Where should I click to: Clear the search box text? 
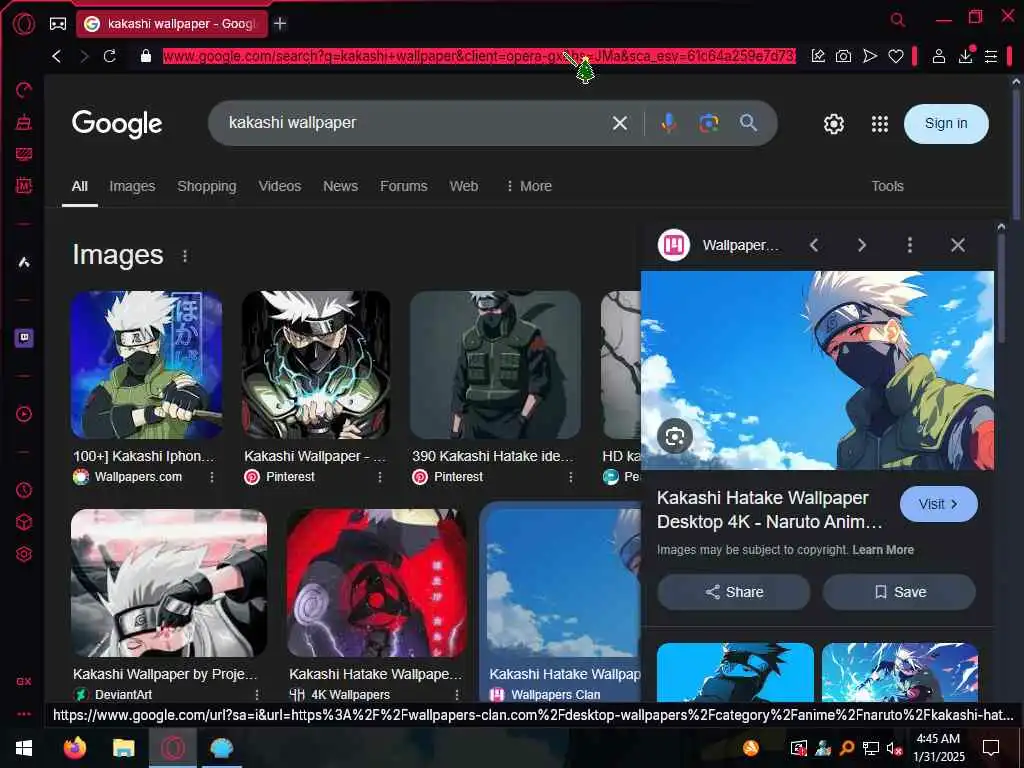pos(620,123)
